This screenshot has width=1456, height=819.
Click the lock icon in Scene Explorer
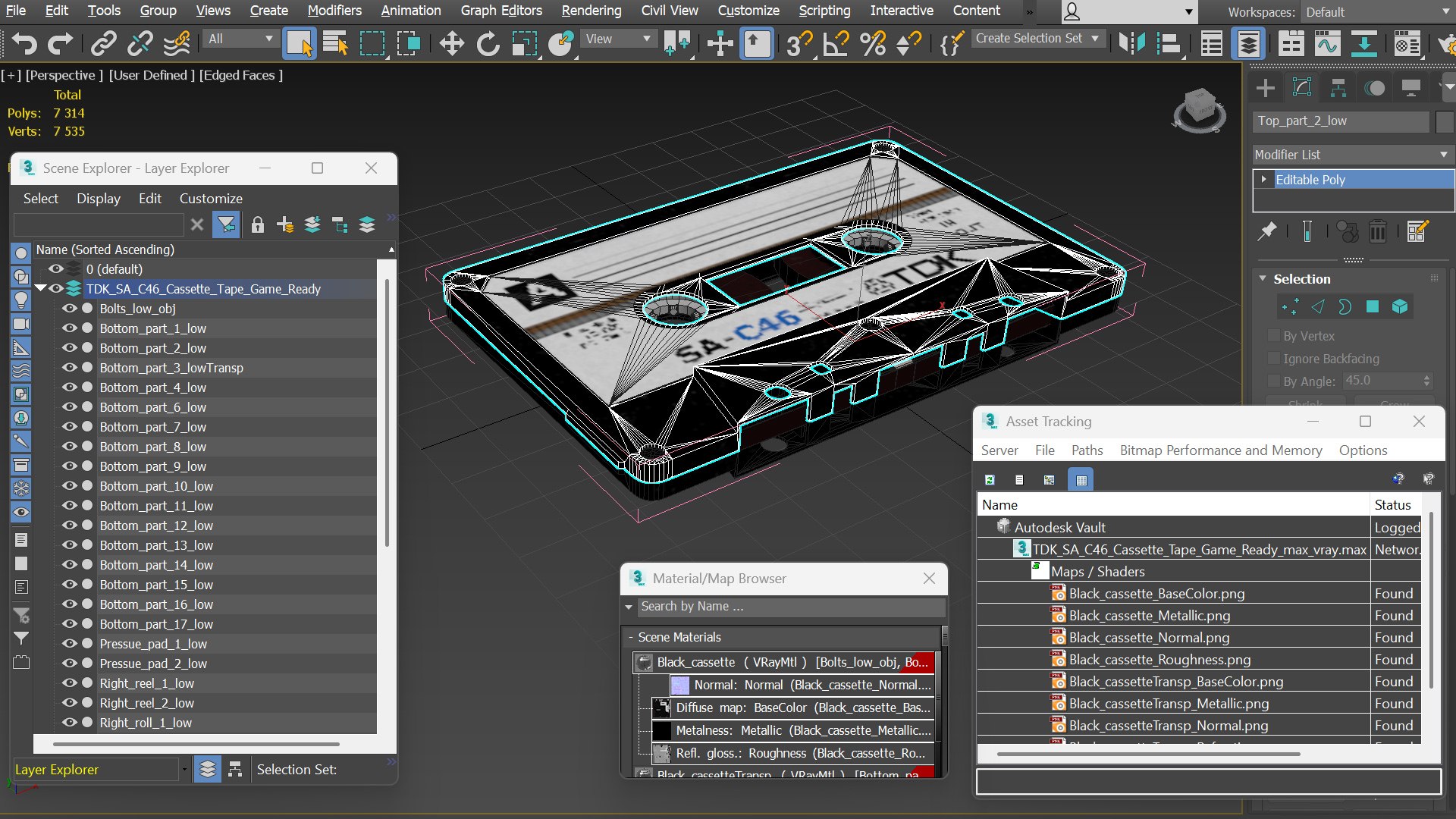pyautogui.click(x=257, y=224)
